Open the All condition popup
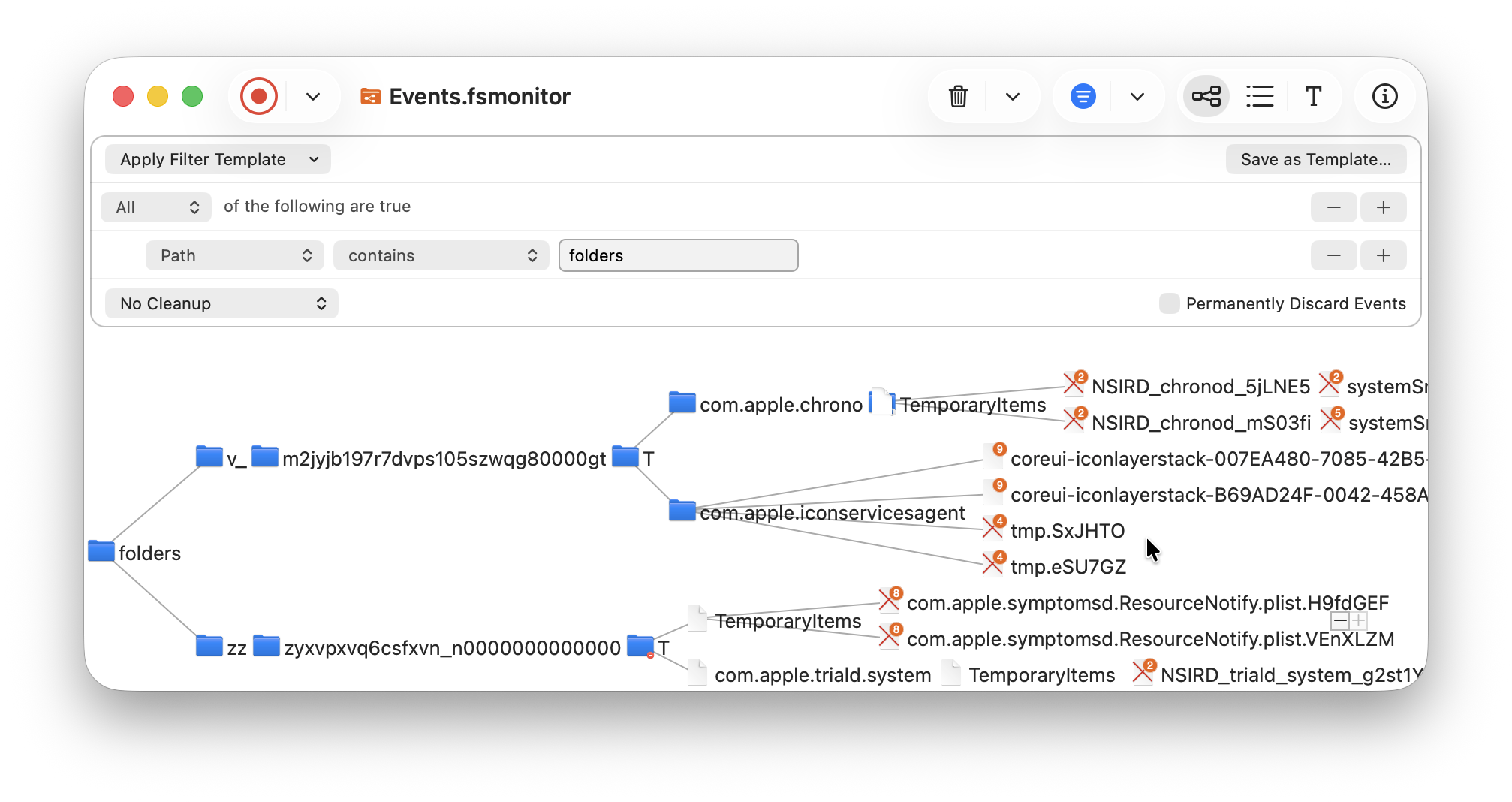Viewport: 1512px width, 802px height. 156,207
